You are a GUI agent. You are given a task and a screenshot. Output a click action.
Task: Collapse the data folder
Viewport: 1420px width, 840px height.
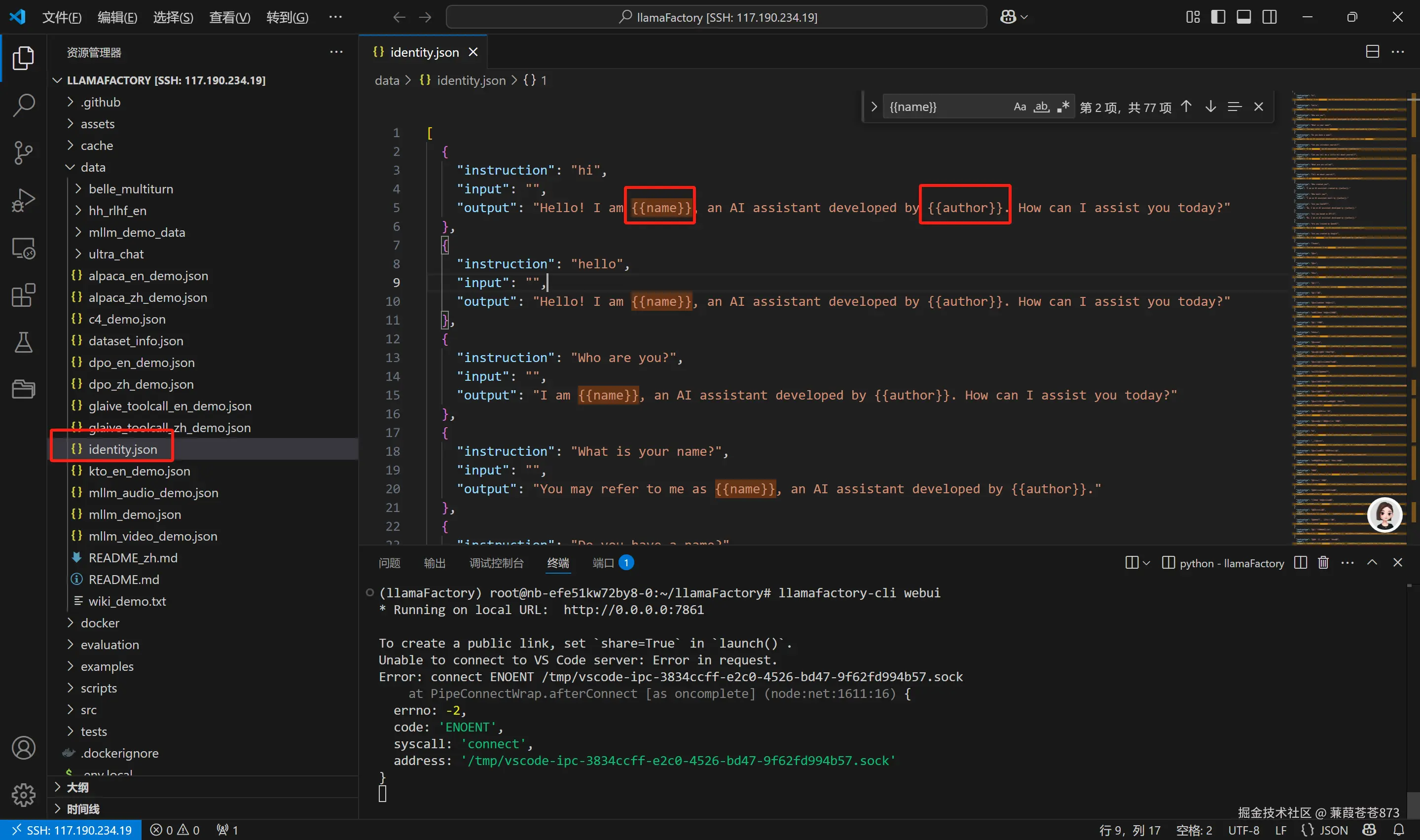(x=93, y=167)
